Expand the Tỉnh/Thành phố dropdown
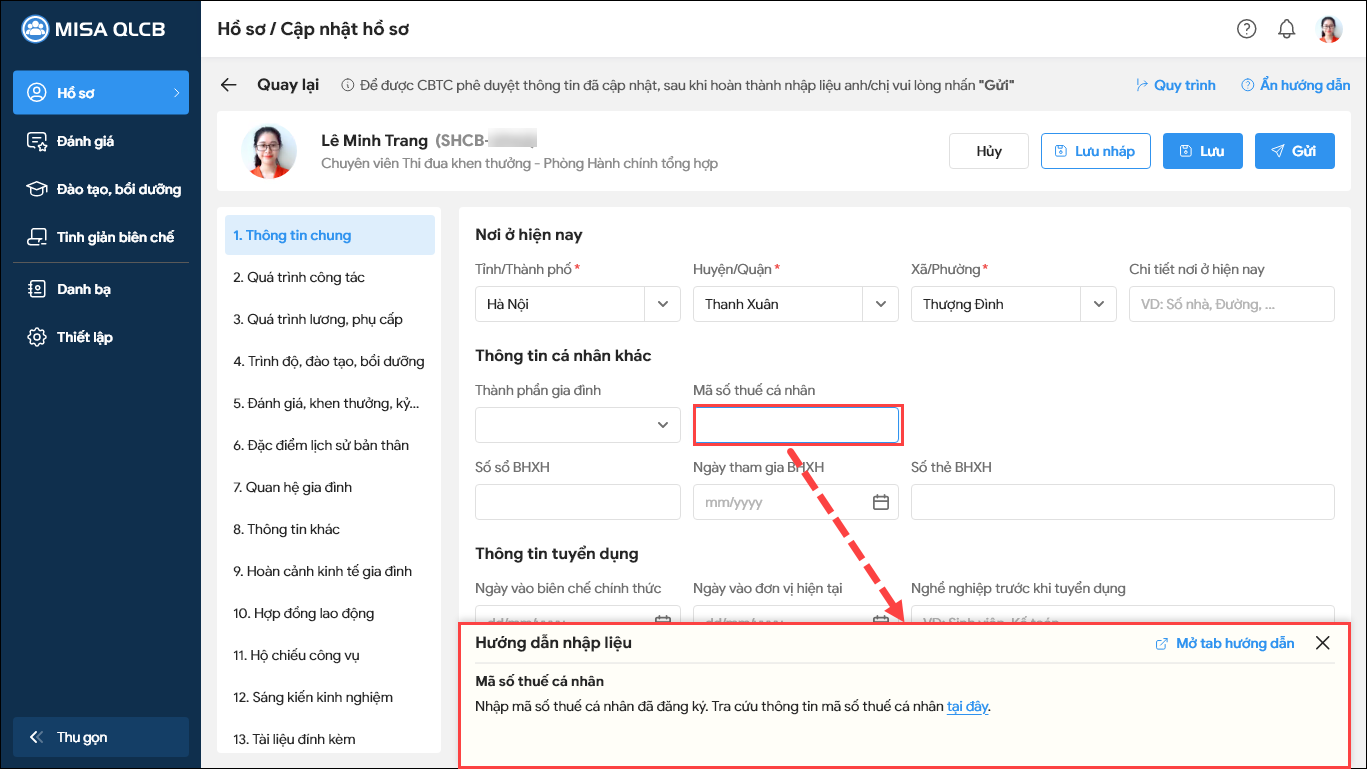 coord(662,304)
